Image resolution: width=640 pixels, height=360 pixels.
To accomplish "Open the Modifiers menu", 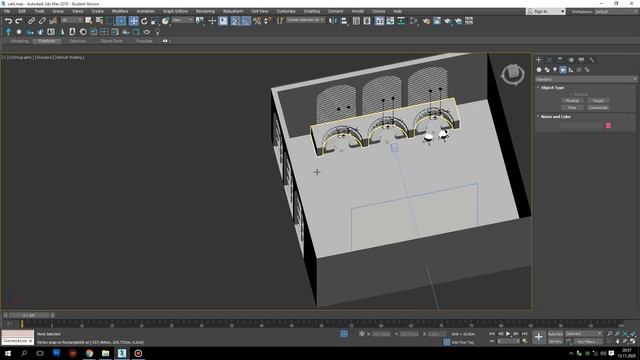I will 120,11.
